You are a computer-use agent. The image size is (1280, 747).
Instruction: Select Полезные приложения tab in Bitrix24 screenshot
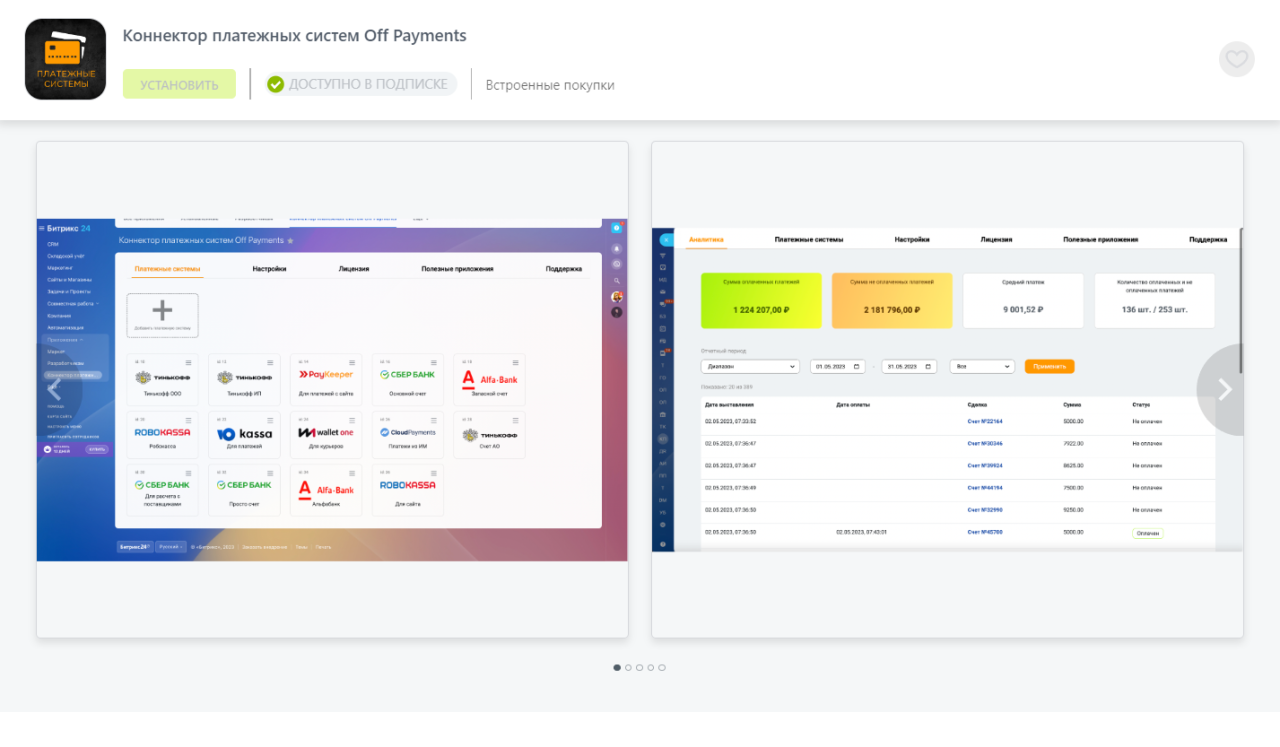457,269
